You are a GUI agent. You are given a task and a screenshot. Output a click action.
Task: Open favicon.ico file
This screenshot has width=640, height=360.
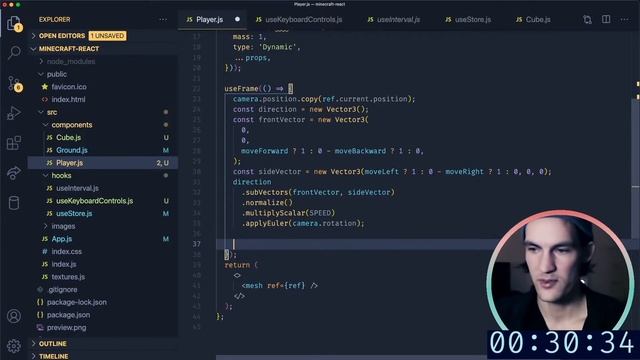[x=69, y=87]
